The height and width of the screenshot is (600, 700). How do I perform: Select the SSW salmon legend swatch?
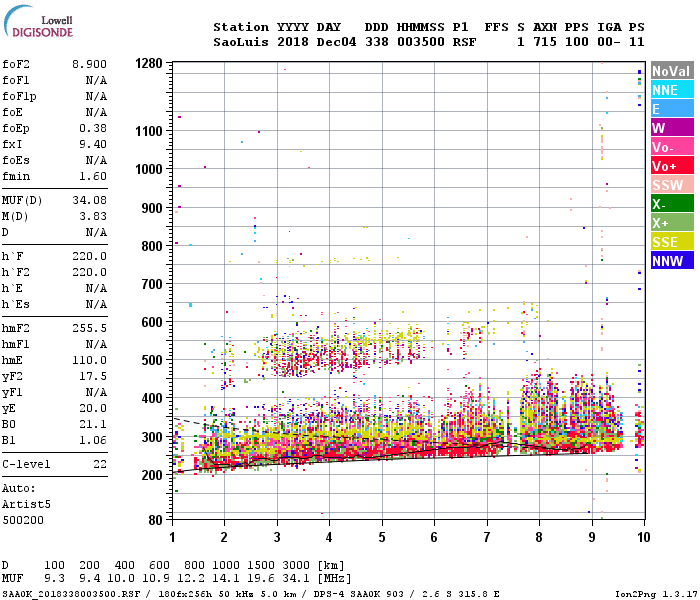[x=672, y=185]
